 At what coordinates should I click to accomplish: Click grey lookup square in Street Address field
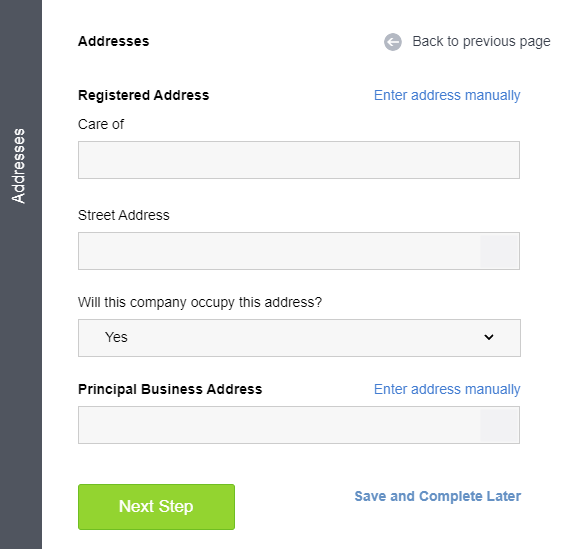[x=499, y=251]
